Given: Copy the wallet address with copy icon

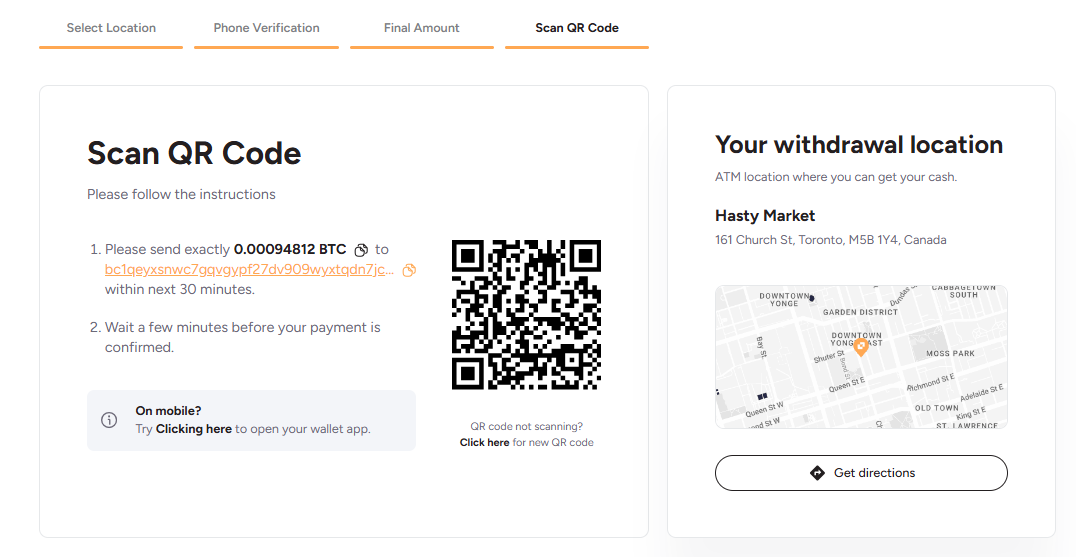Looking at the screenshot, I should click(x=409, y=270).
